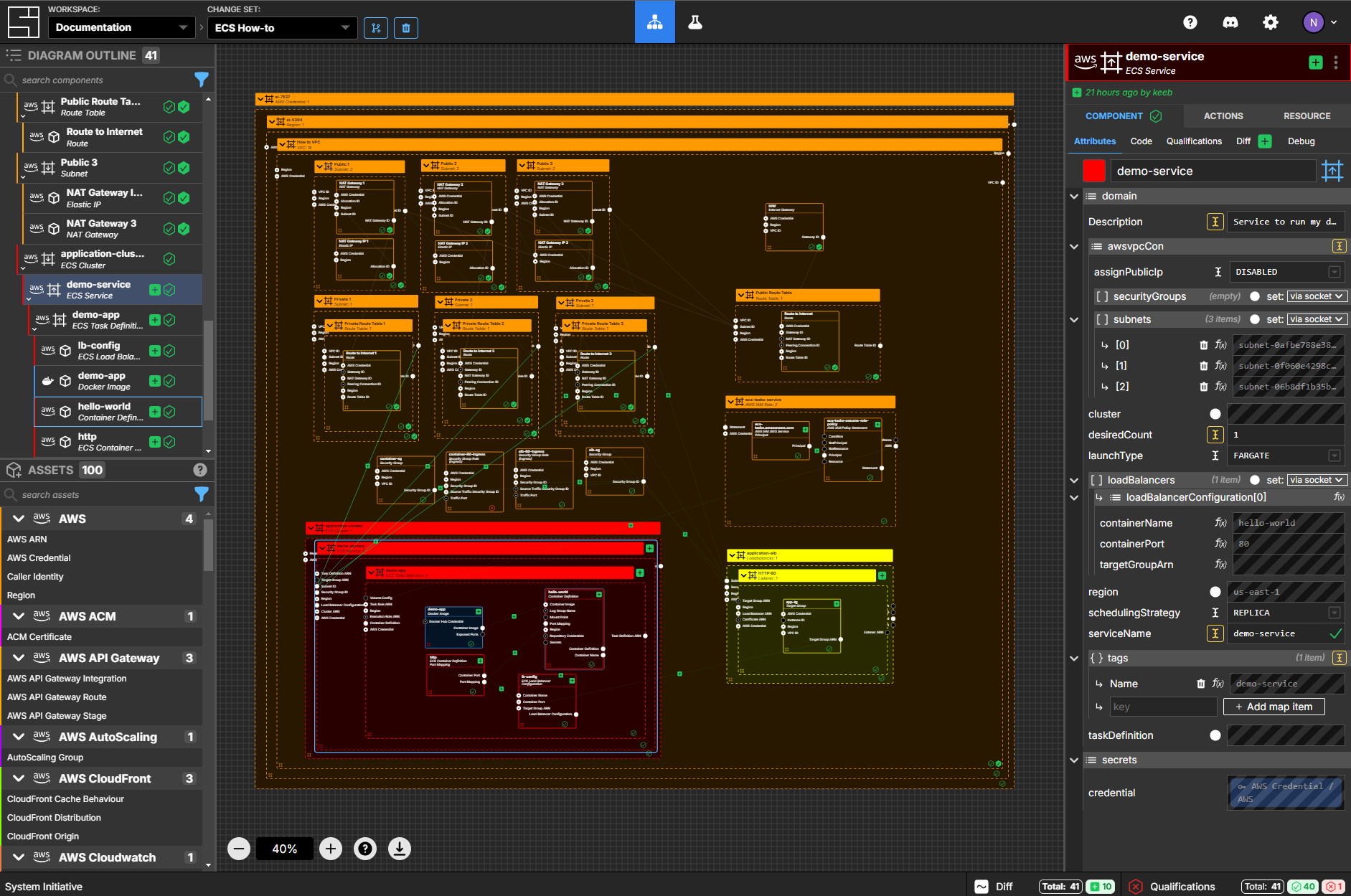The width and height of the screenshot is (1351, 896).
Task: Open the help question mark icon in header
Action: point(1190,22)
